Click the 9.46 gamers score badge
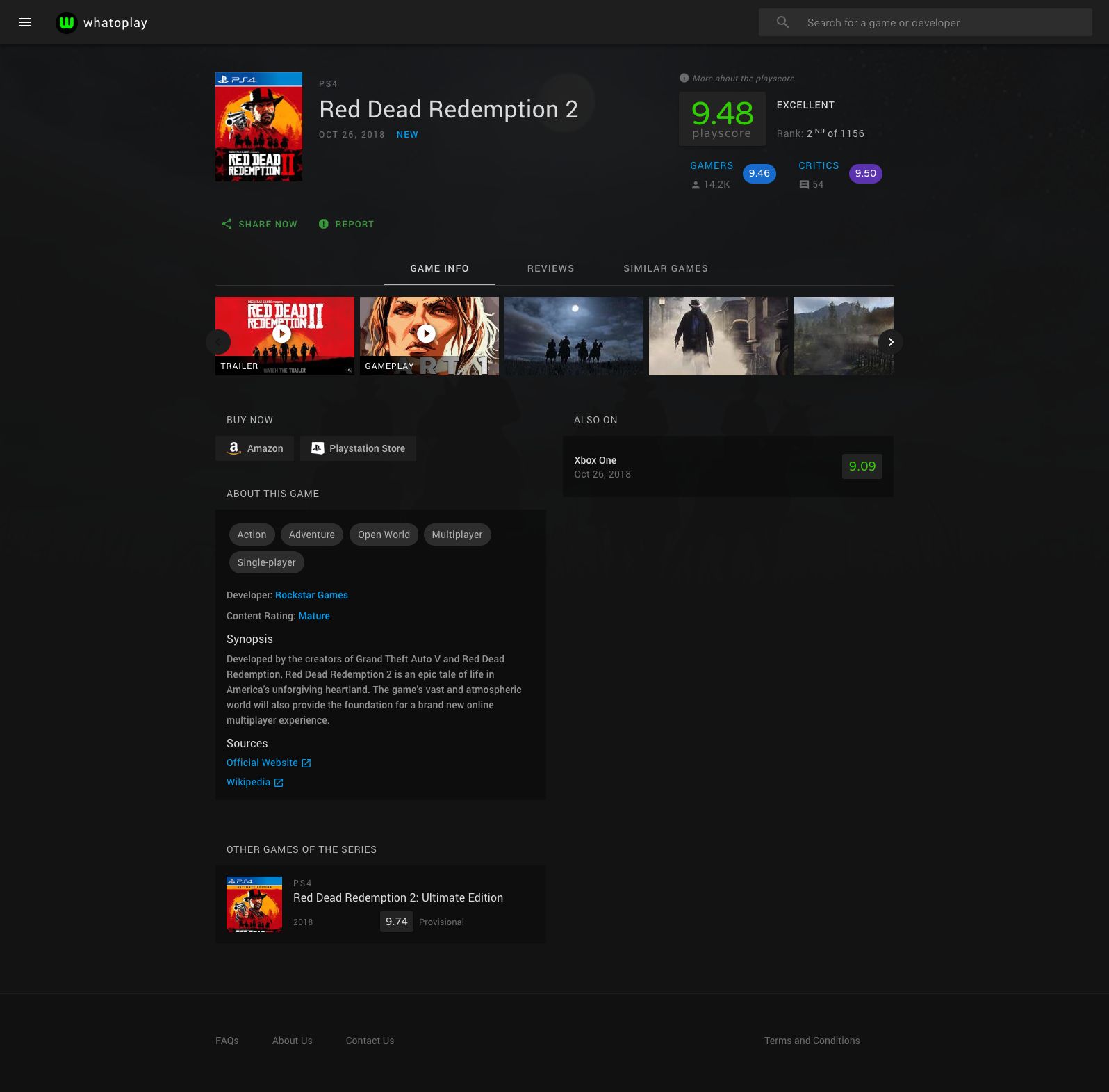The image size is (1109, 1092). [759, 174]
